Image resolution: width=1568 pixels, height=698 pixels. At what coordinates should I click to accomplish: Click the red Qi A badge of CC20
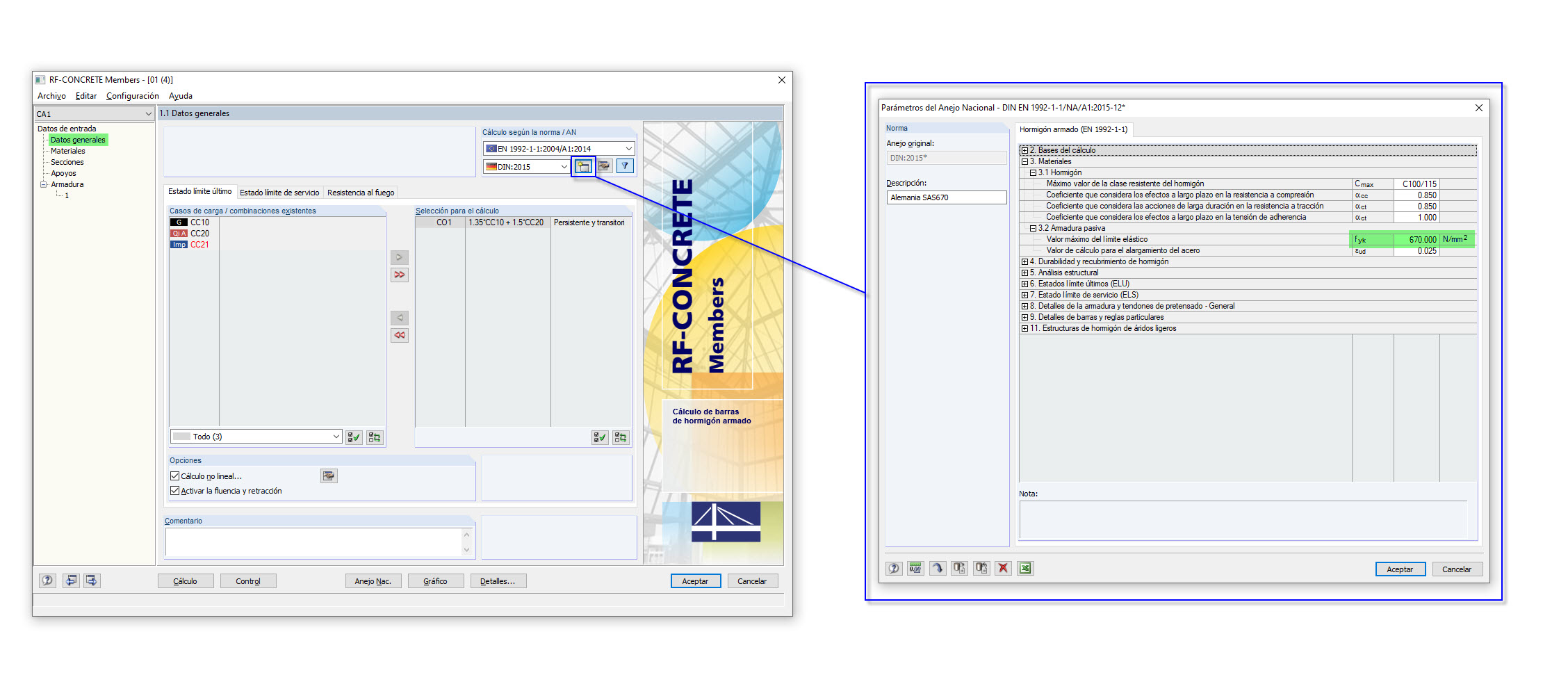179,234
